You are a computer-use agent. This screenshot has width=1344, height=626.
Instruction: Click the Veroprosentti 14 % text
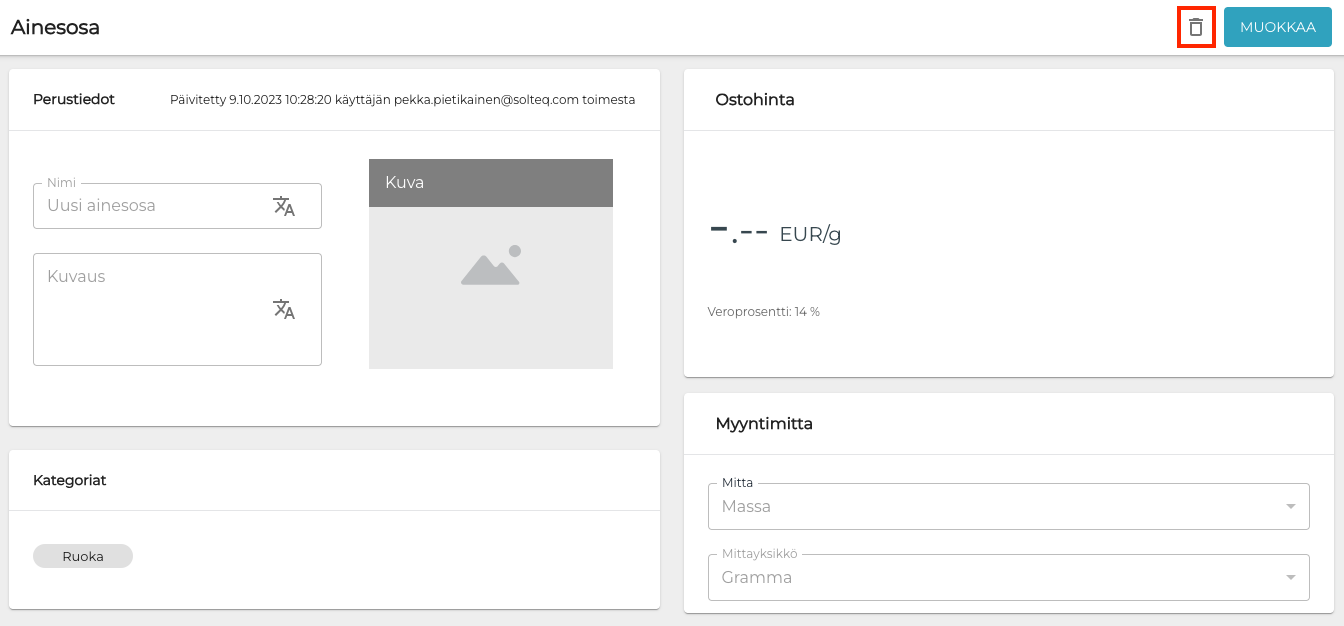[x=763, y=312]
